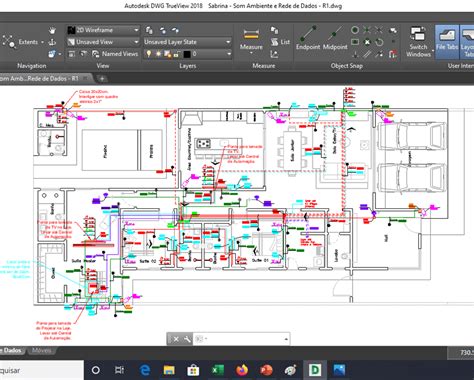Toggle the File Tabs button
Viewport: 474px width, 380px height.
tap(447, 42)
